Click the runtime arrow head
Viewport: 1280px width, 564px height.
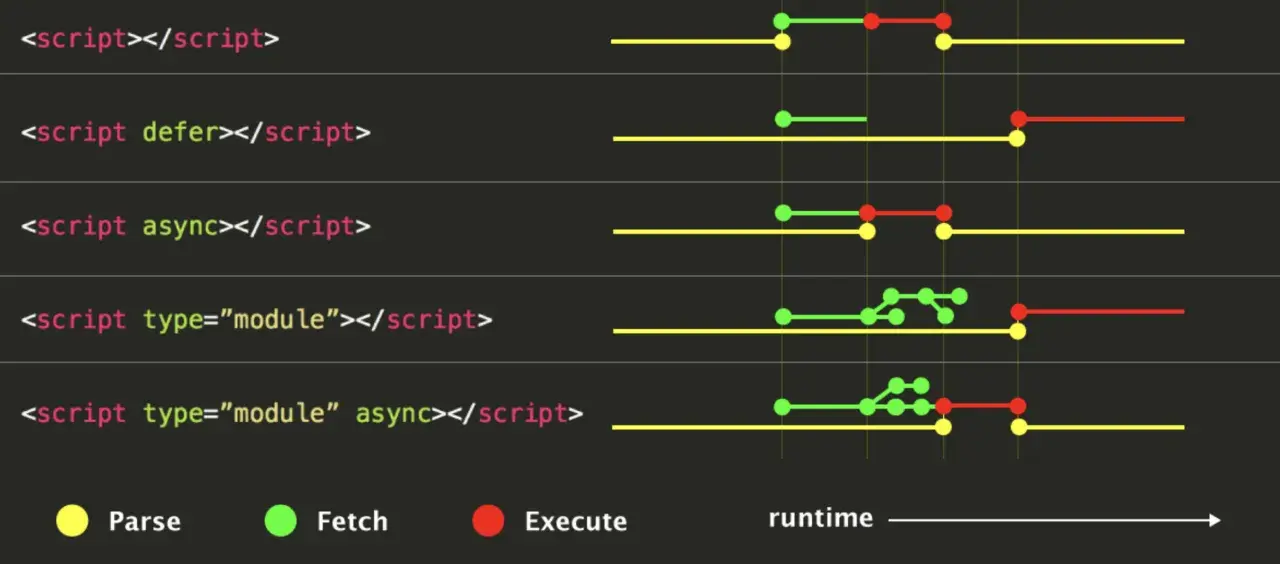click(x=1214, y=520)
